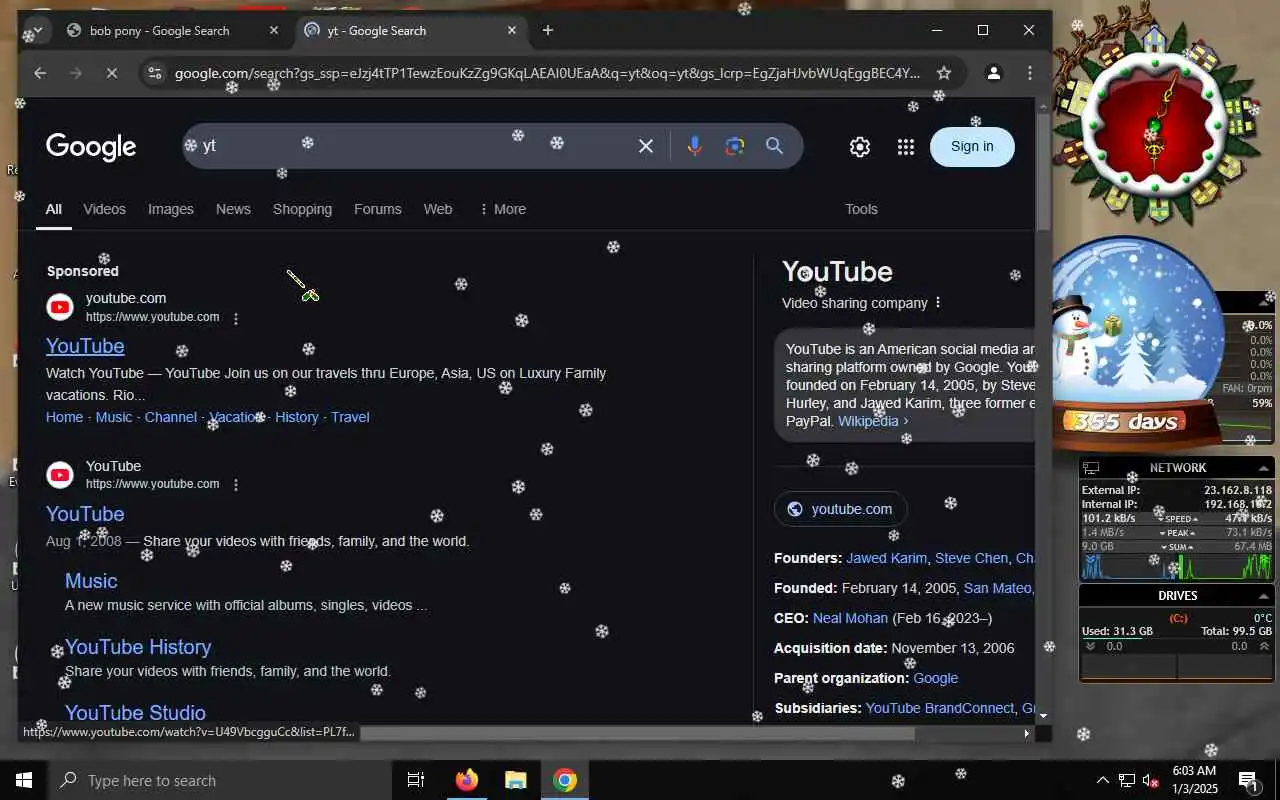Click the sponsored youtube.com favicon
Screen dimensions: 1280x800
pyautogui.click(x=60, y=307)
